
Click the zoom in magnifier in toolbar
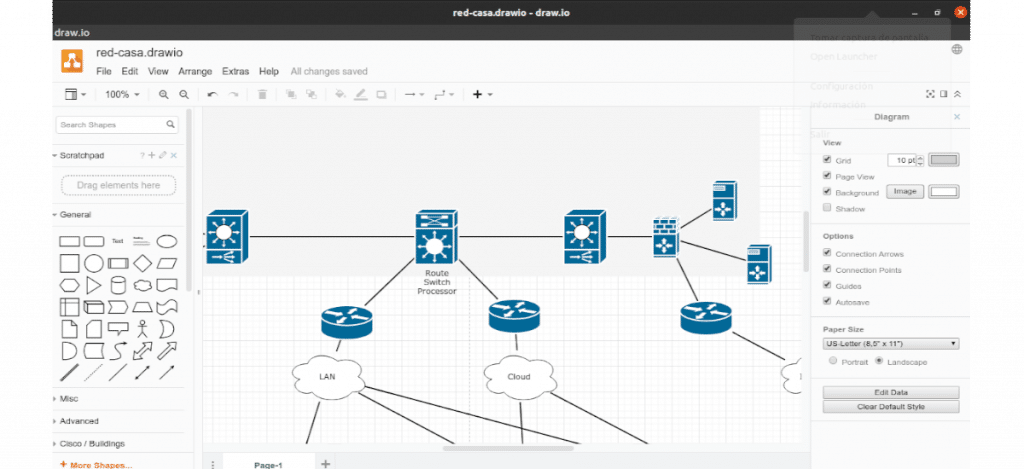point(163,95)
